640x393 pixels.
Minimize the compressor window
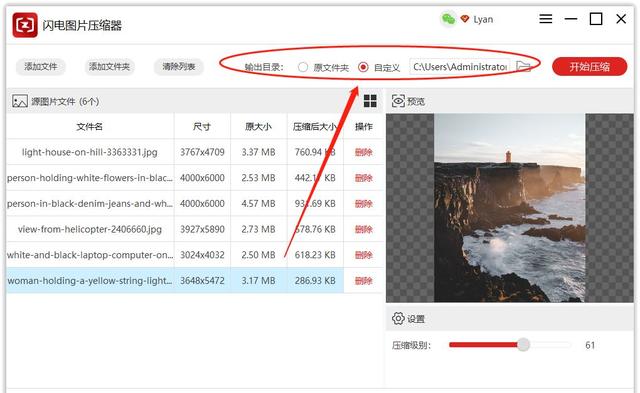(571, 19)
